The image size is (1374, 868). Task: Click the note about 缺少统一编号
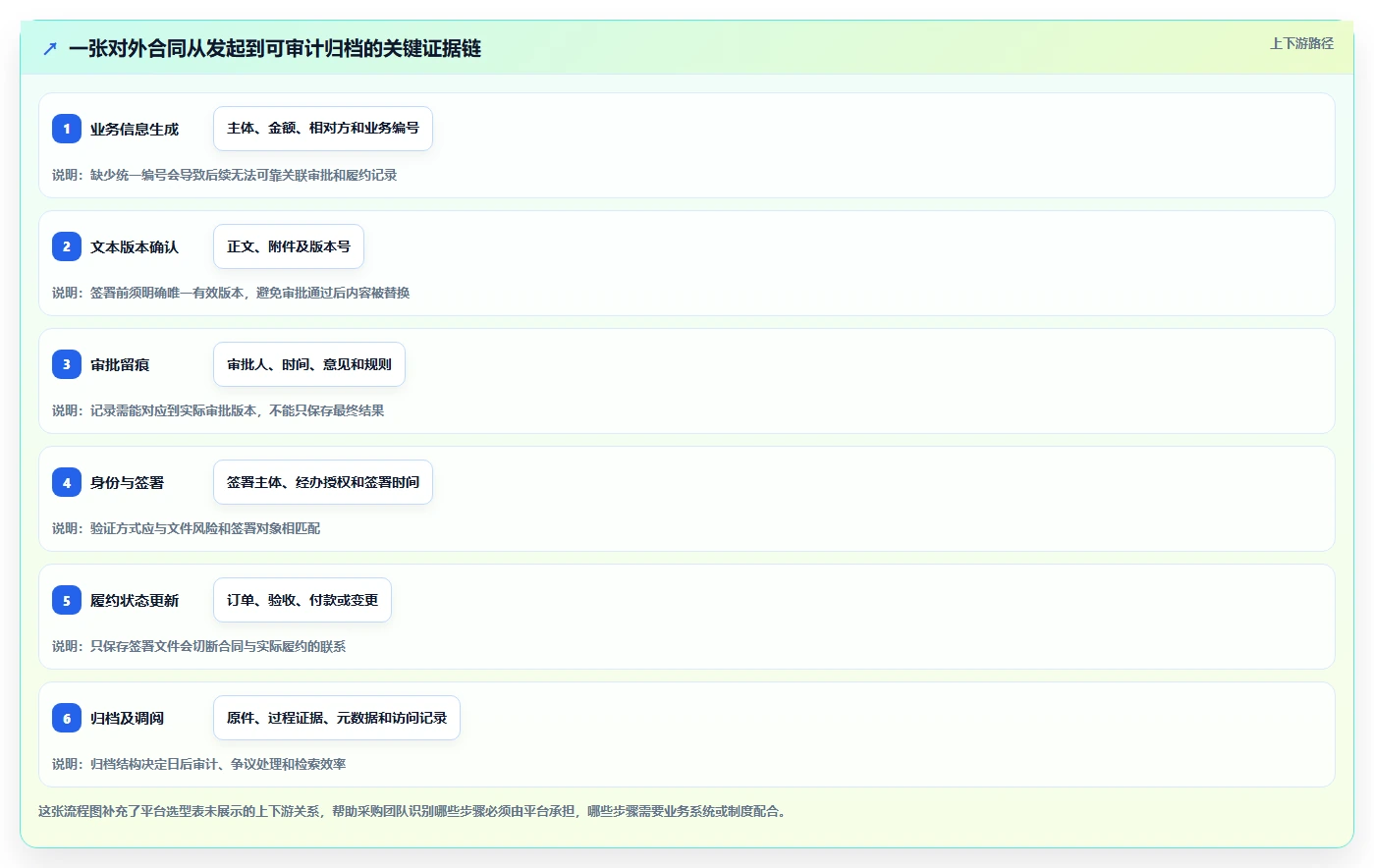click(x=225, y=175)
